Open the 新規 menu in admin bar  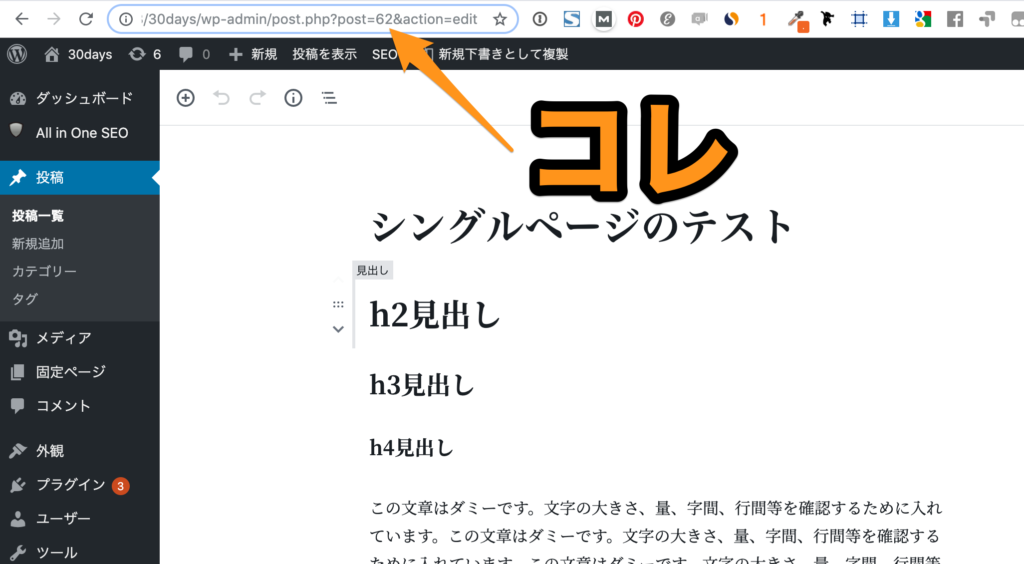pos(253,54)
